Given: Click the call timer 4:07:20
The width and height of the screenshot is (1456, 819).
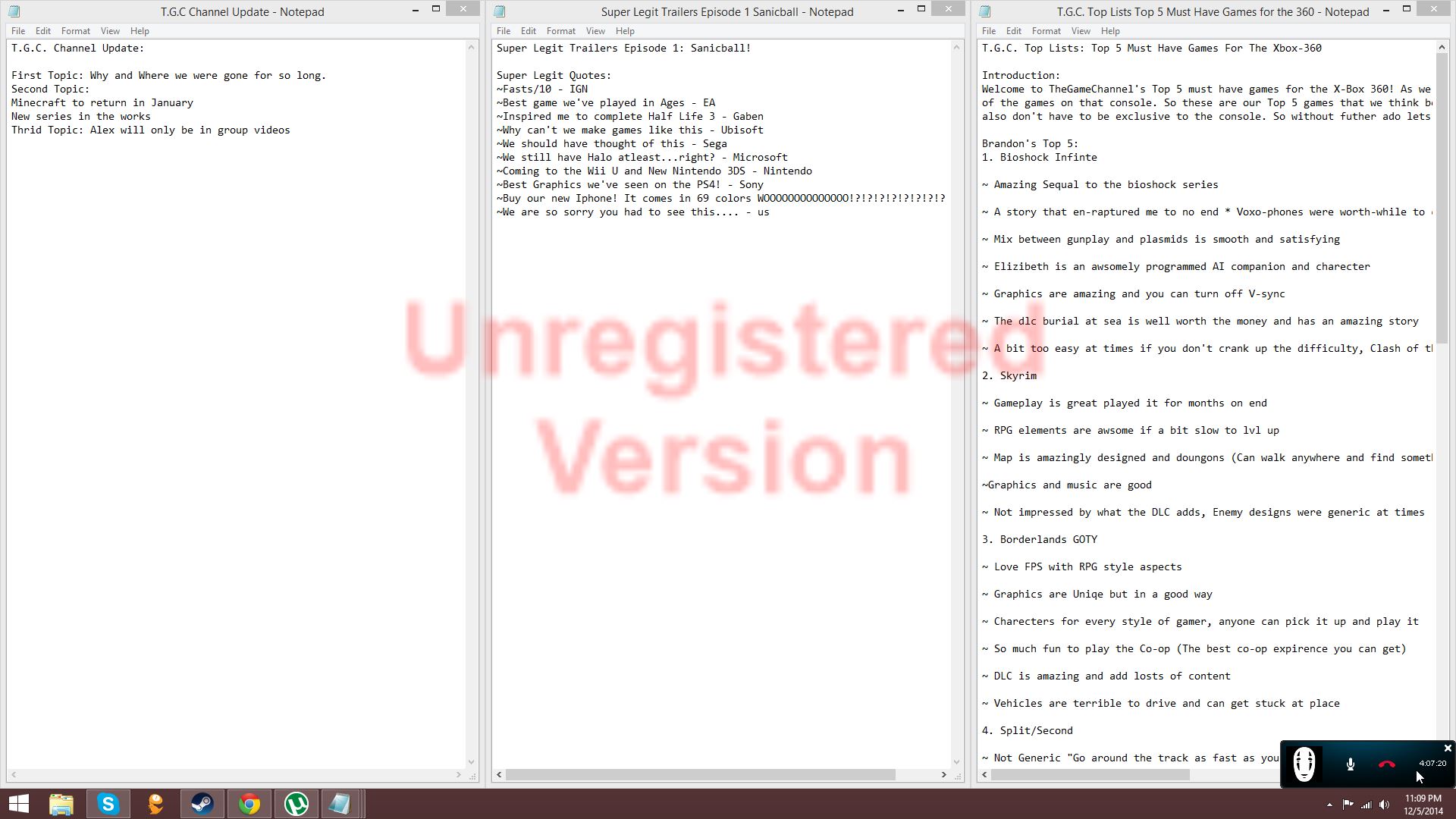Looking at the screenshot, I should click(x=1432, y=764).
